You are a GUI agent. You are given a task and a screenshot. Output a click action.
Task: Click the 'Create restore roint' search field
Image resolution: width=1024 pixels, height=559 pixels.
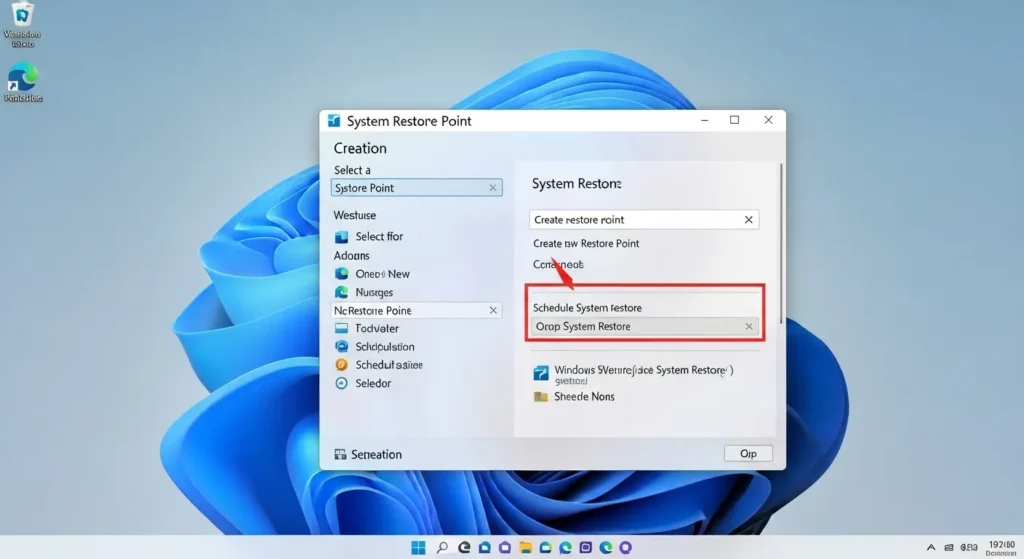coord(644,219)
